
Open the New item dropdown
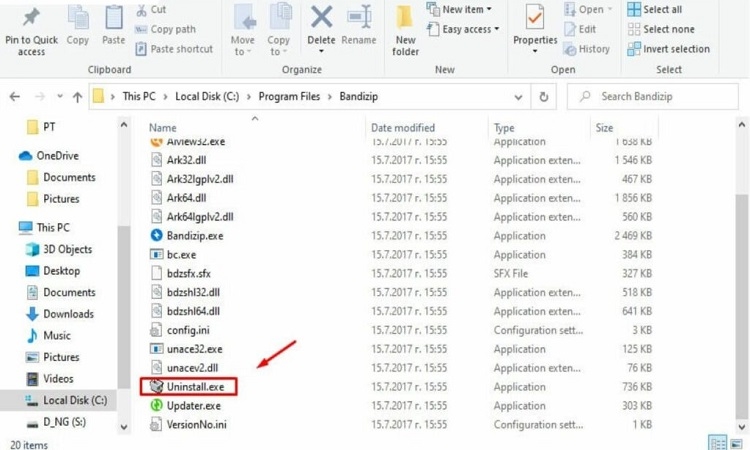pos(459,10)
